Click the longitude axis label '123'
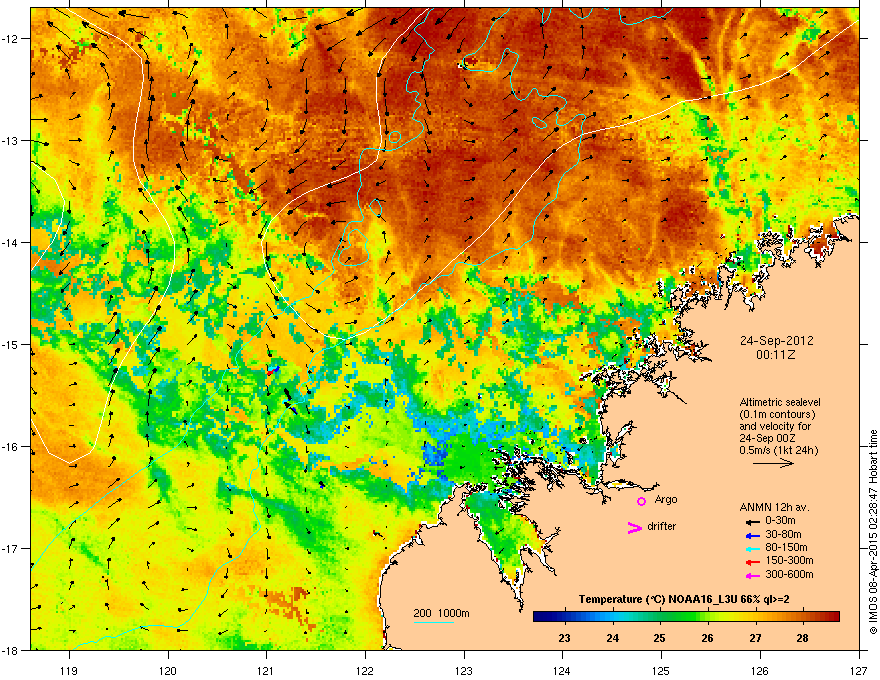The height and width of the screenshot is (680, 880). click(x=464, y=671)
